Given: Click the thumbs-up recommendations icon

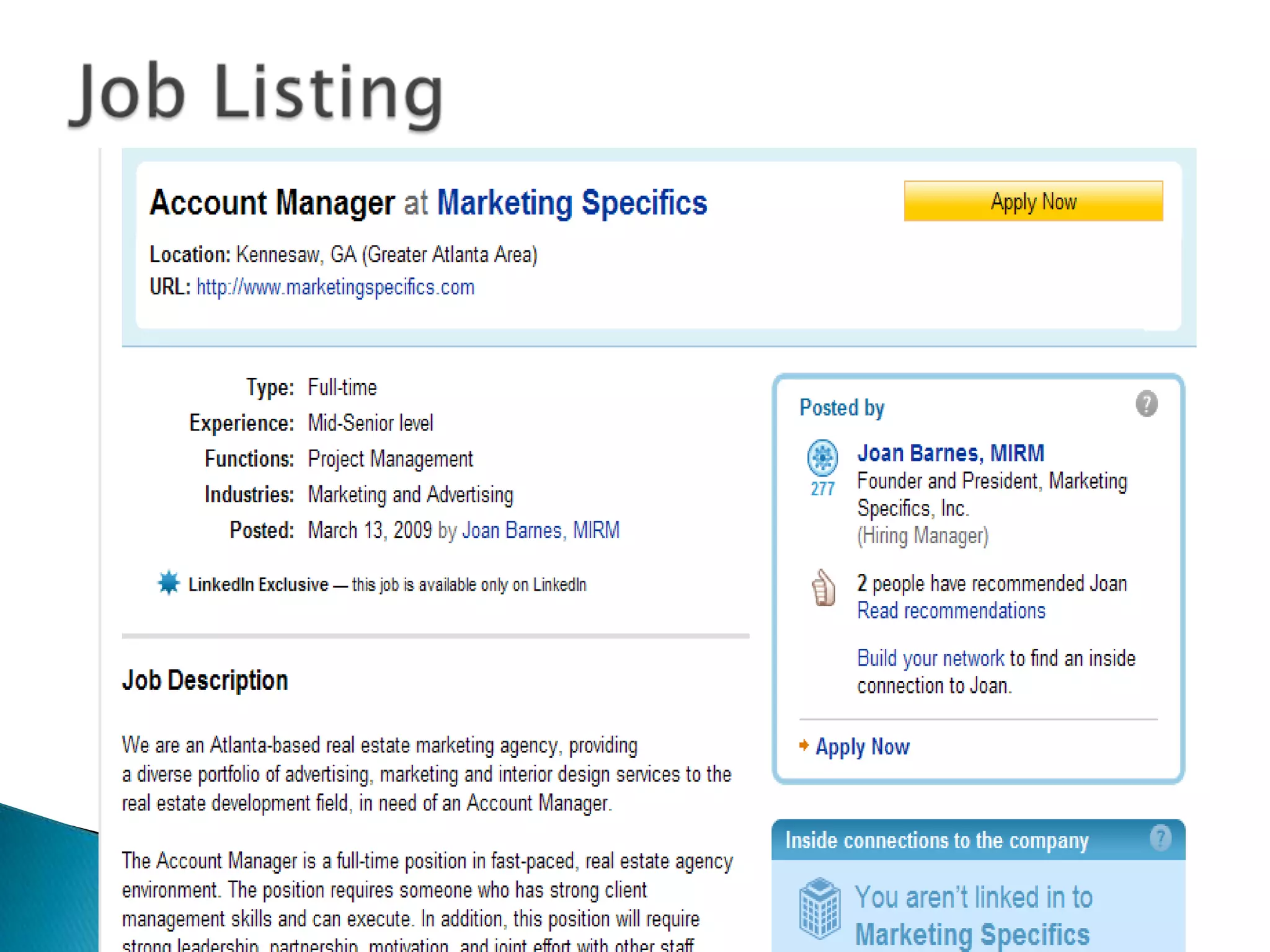Looking at the screenshot, I should [x=824, y=588].
